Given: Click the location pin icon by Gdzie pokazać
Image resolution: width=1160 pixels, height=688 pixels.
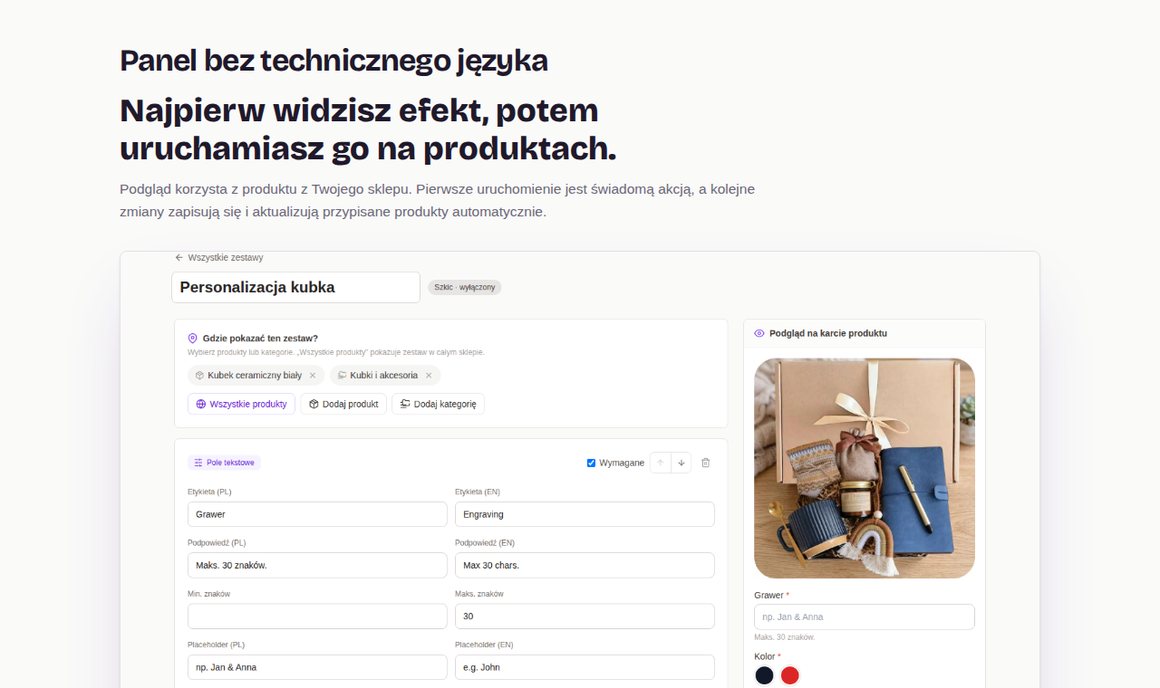Looking at the screenshot, I should (x=192, y=338).
